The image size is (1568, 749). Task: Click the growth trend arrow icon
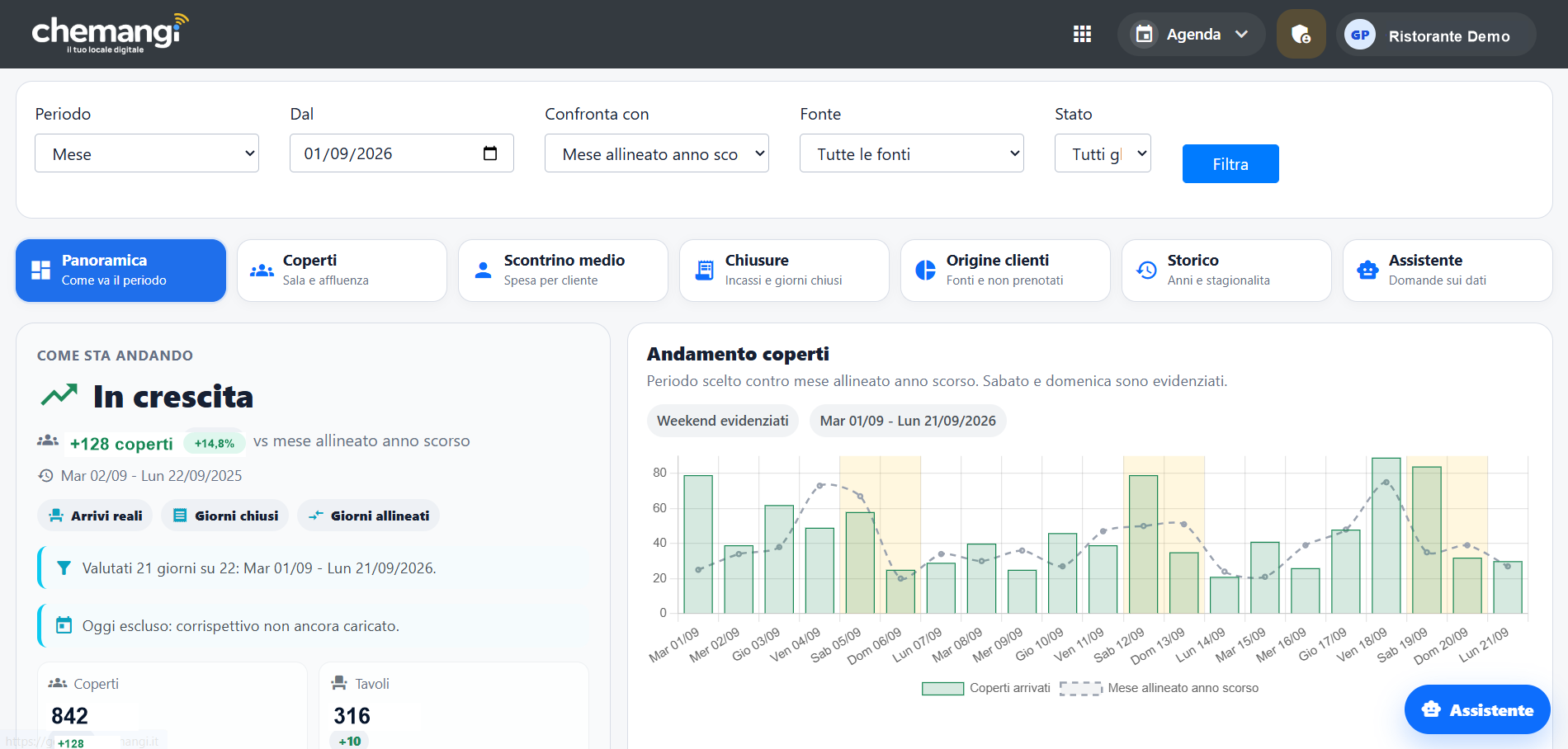pos(59,396)
